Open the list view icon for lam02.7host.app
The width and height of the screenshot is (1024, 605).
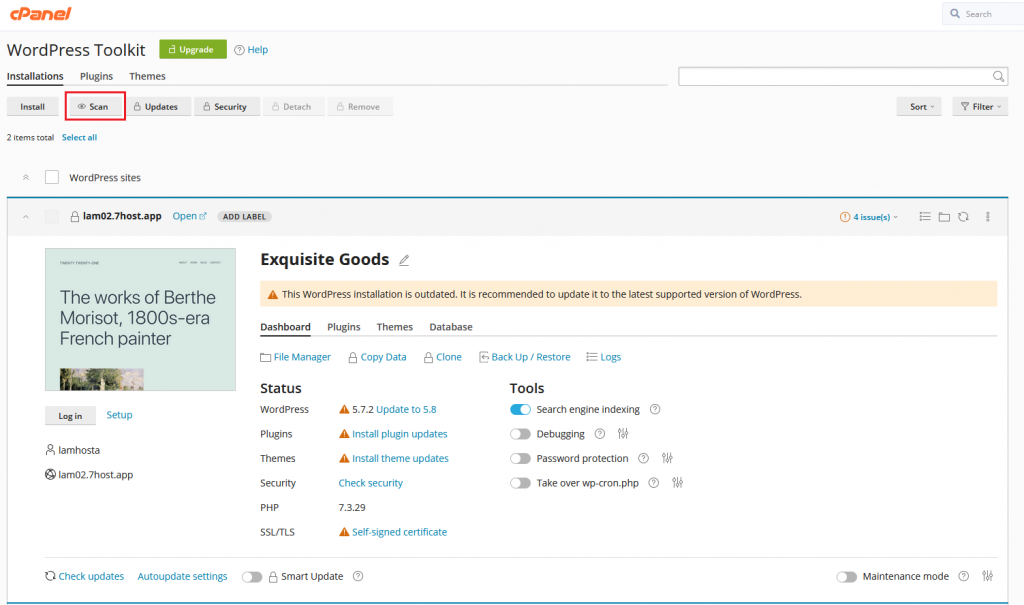[925, 216]
